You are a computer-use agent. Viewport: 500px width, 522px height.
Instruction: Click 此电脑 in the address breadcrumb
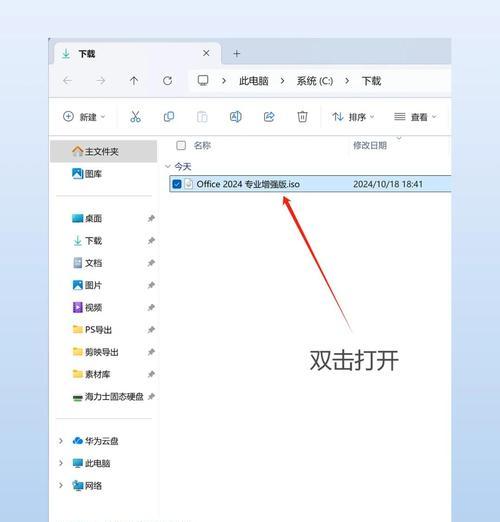pyautogui.click(x=254, y=81)
